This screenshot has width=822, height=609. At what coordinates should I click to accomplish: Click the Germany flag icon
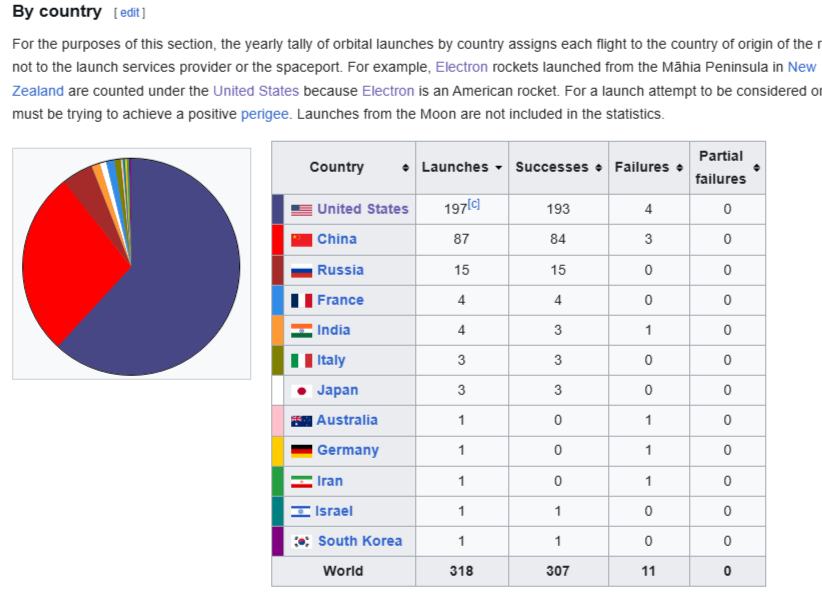[301, 451]
